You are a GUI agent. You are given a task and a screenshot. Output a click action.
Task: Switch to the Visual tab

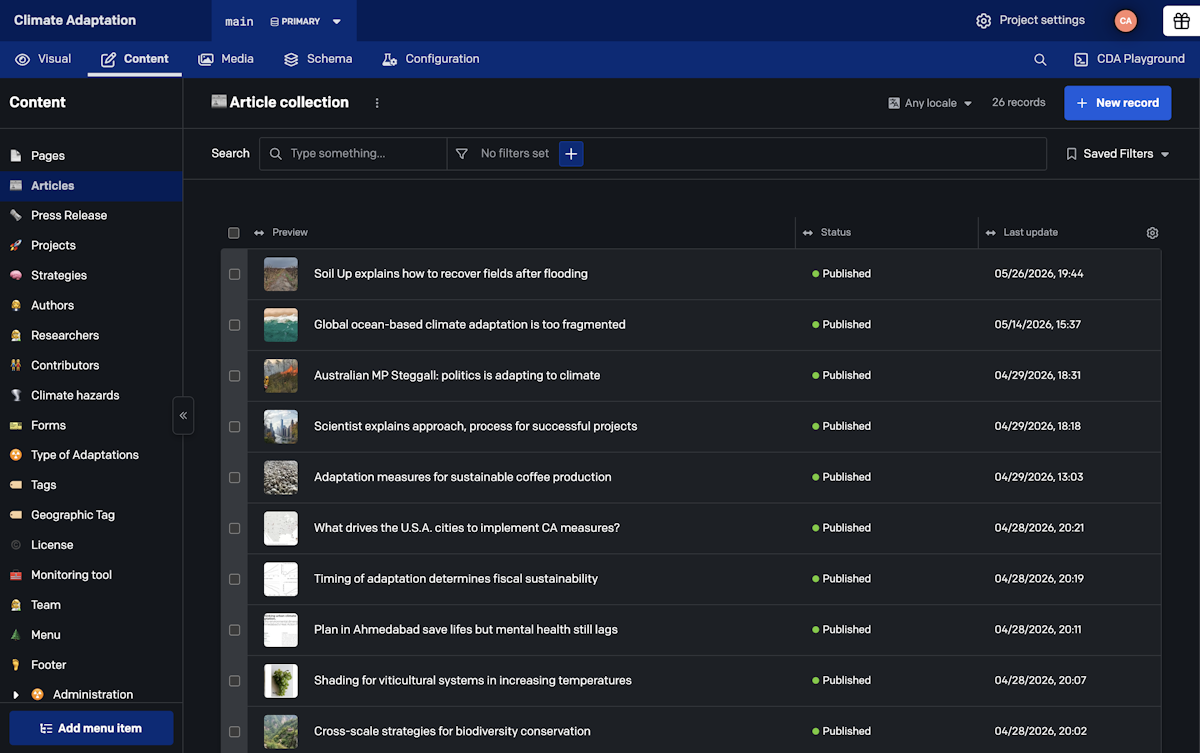tap(43, 59)
